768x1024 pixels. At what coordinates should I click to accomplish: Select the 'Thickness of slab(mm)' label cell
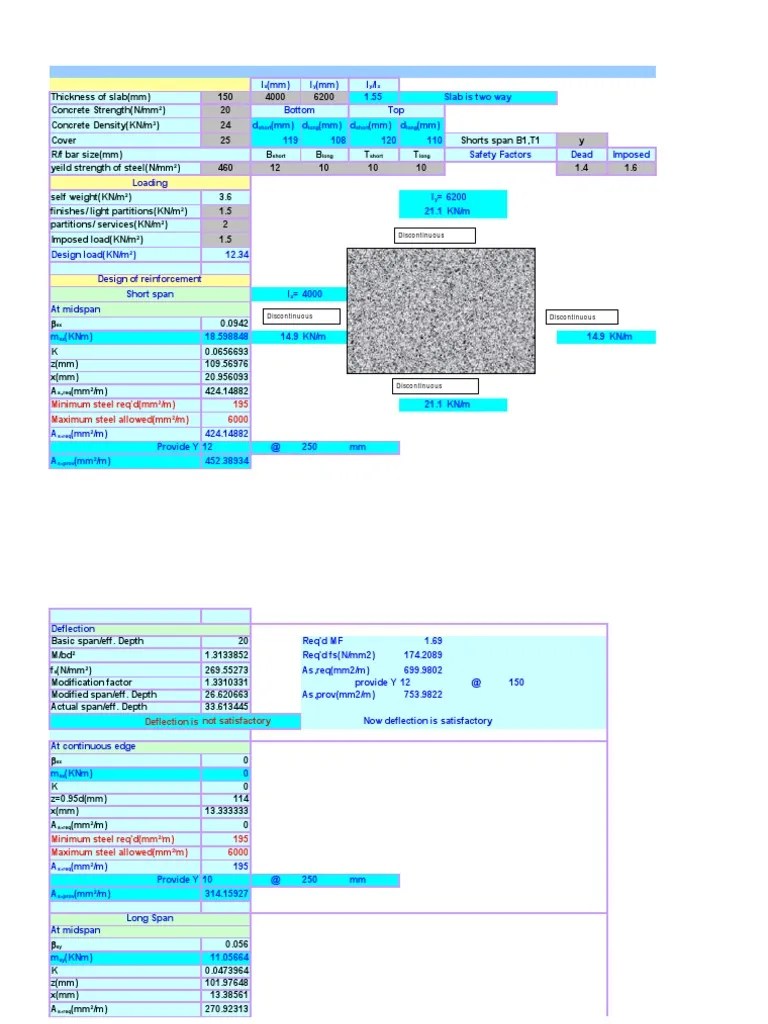click(125, 97)
